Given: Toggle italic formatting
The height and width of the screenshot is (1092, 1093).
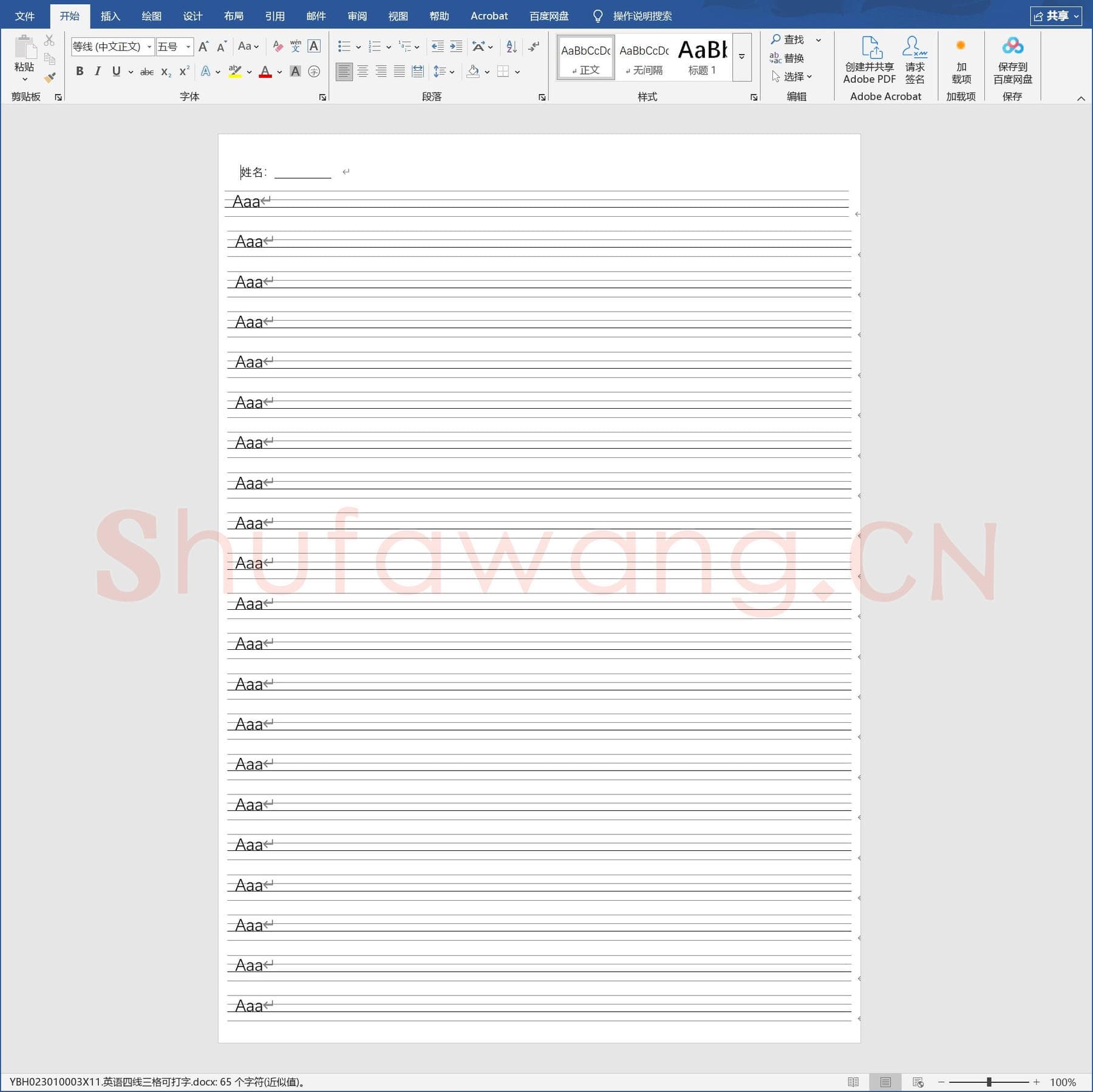Looking at the screenshot, I should 97,71.
